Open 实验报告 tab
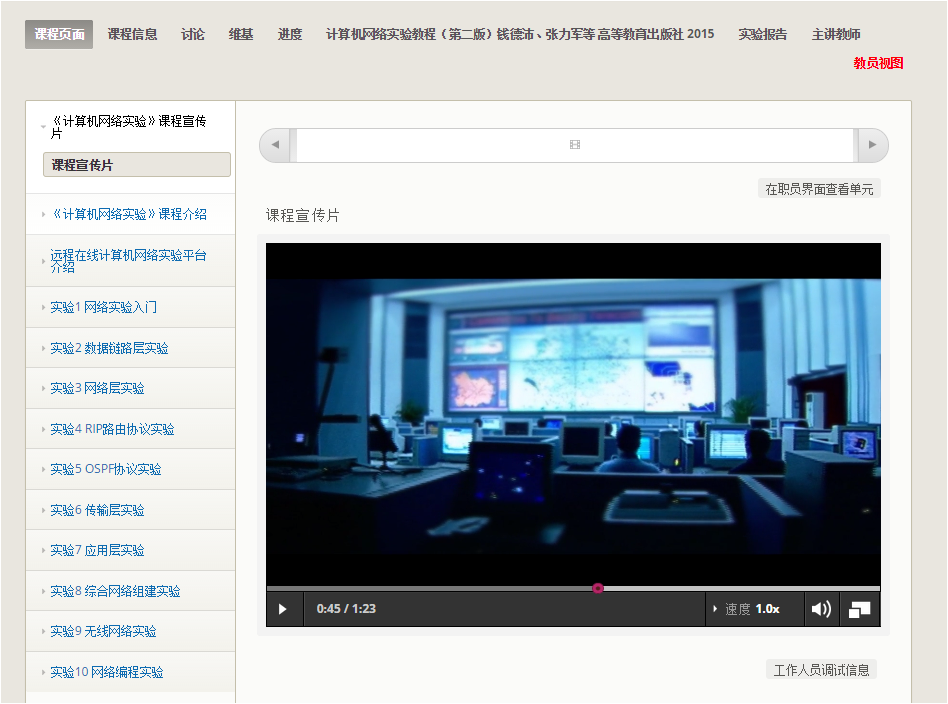 coord(763,35)
